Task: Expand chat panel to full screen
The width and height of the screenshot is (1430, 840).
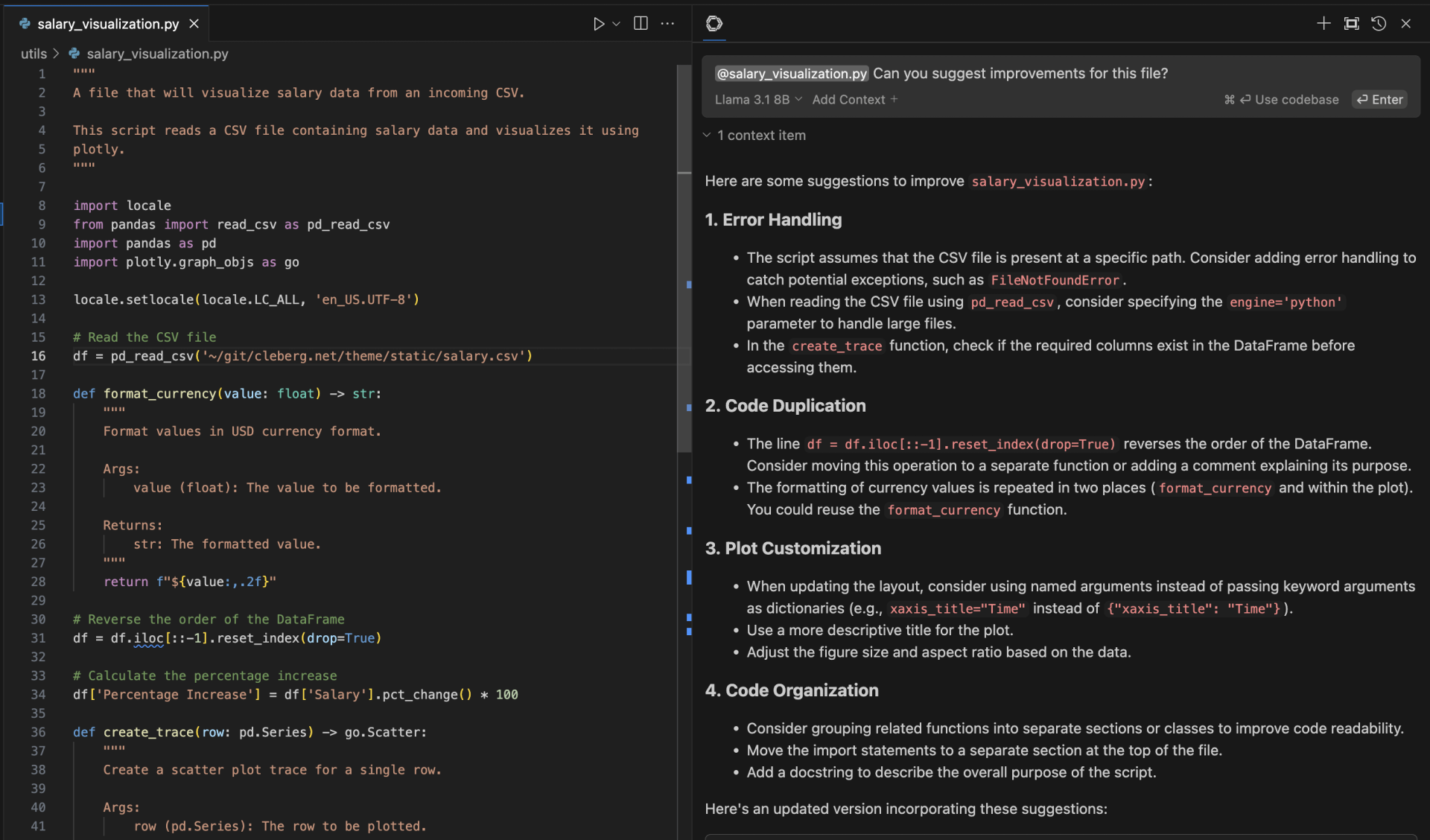Action: pos(1351,23)
